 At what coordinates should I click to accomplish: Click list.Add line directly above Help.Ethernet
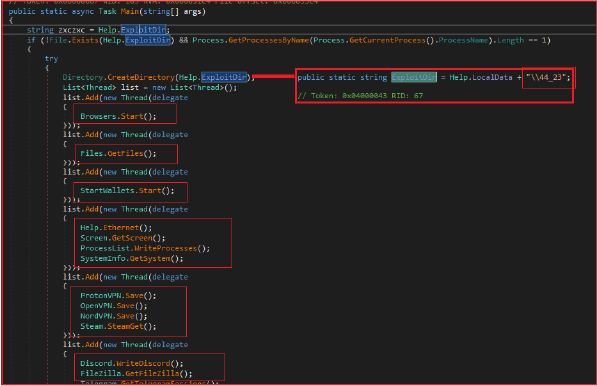pos(125,210)
